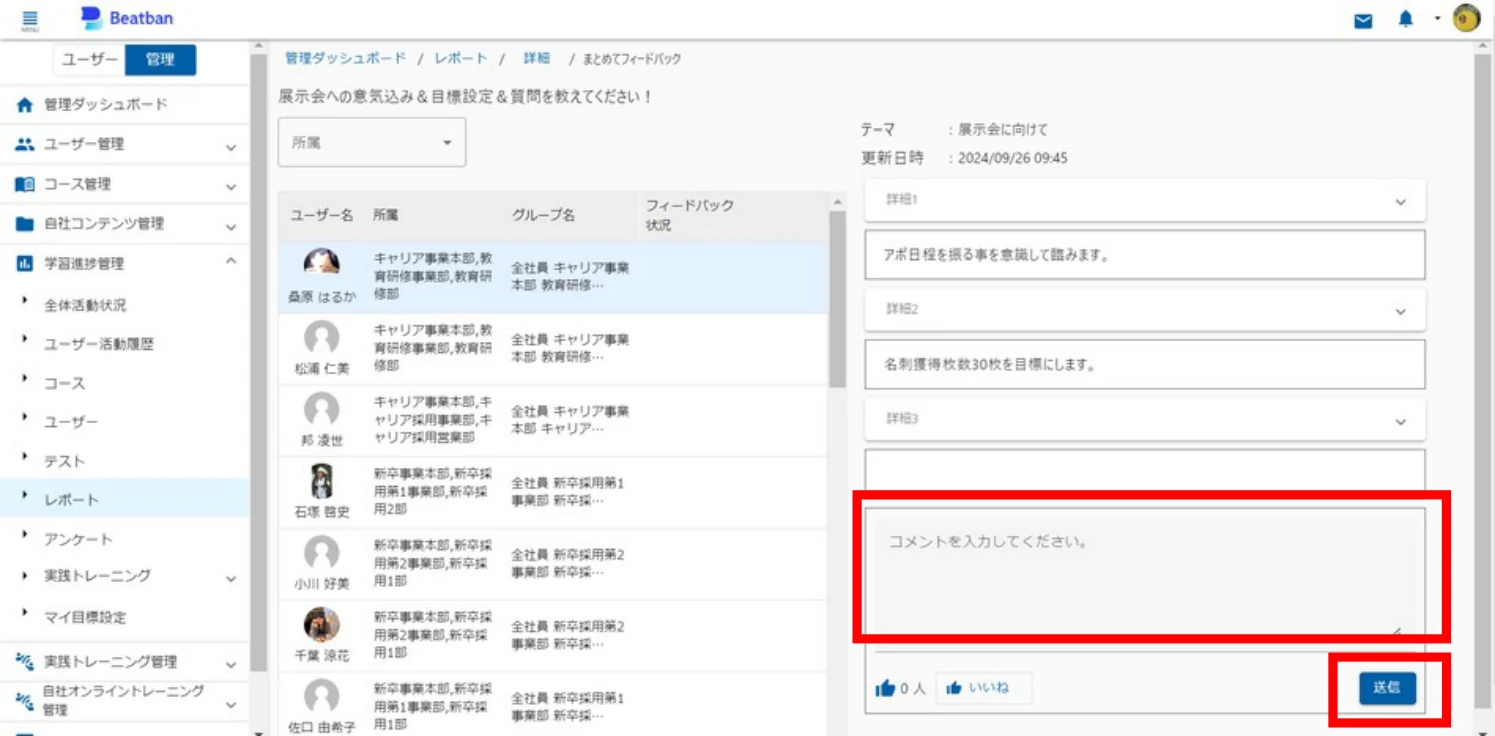
Task: Click the thumbs-up count icon
Action: [885, 688]
